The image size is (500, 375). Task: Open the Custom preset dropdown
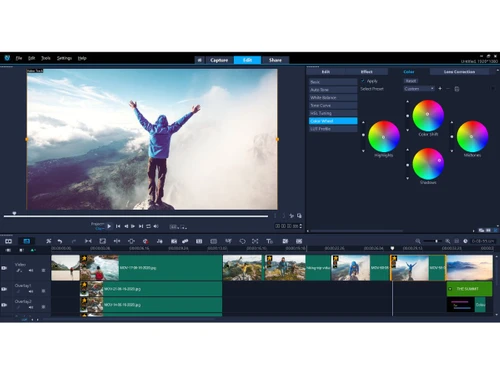pyautogui.click(x=419, y=89)
